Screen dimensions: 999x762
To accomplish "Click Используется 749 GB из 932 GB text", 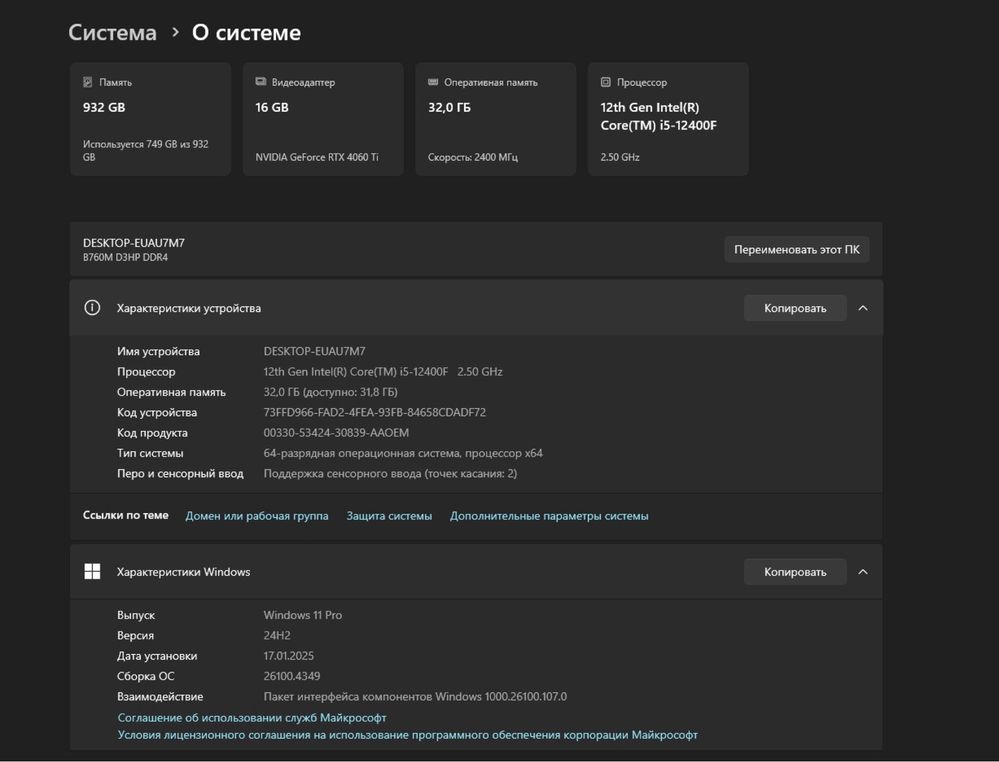I will tap(146, 150).
